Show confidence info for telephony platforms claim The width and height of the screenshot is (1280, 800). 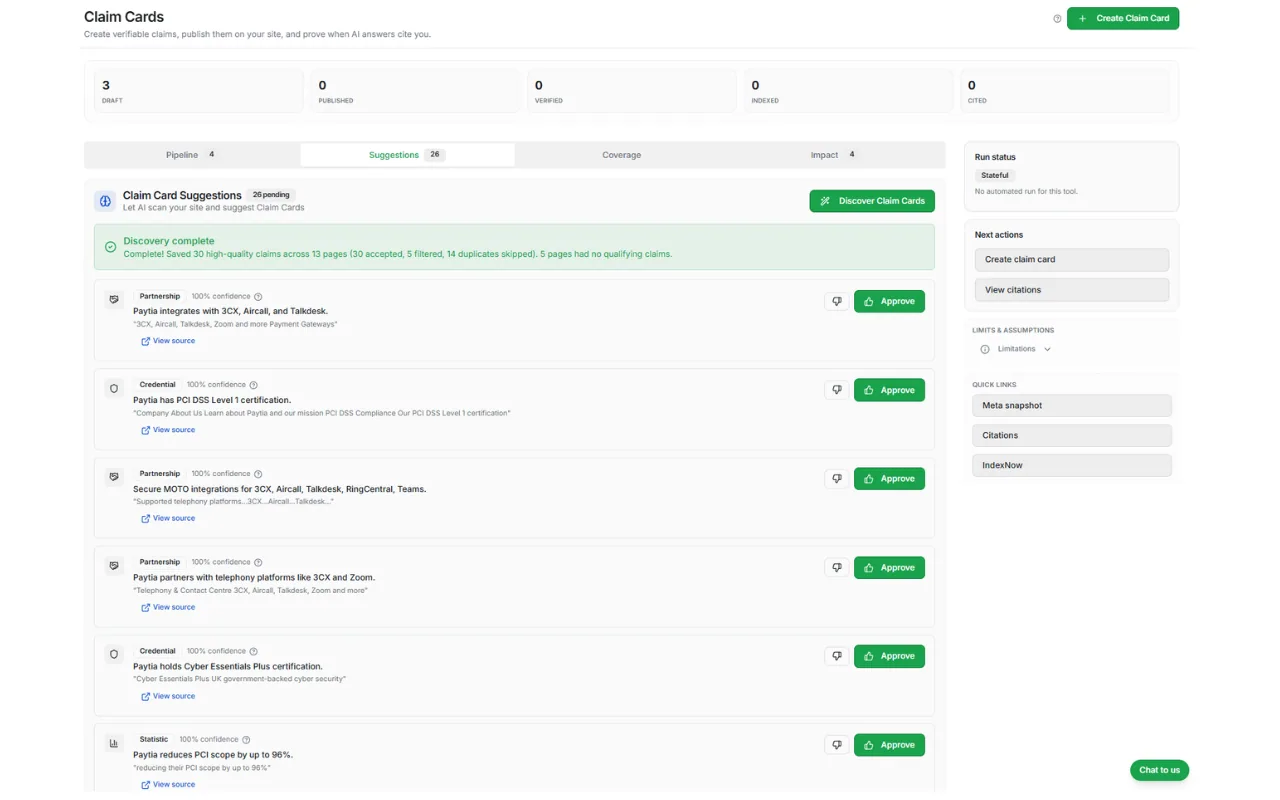[258, 562]
